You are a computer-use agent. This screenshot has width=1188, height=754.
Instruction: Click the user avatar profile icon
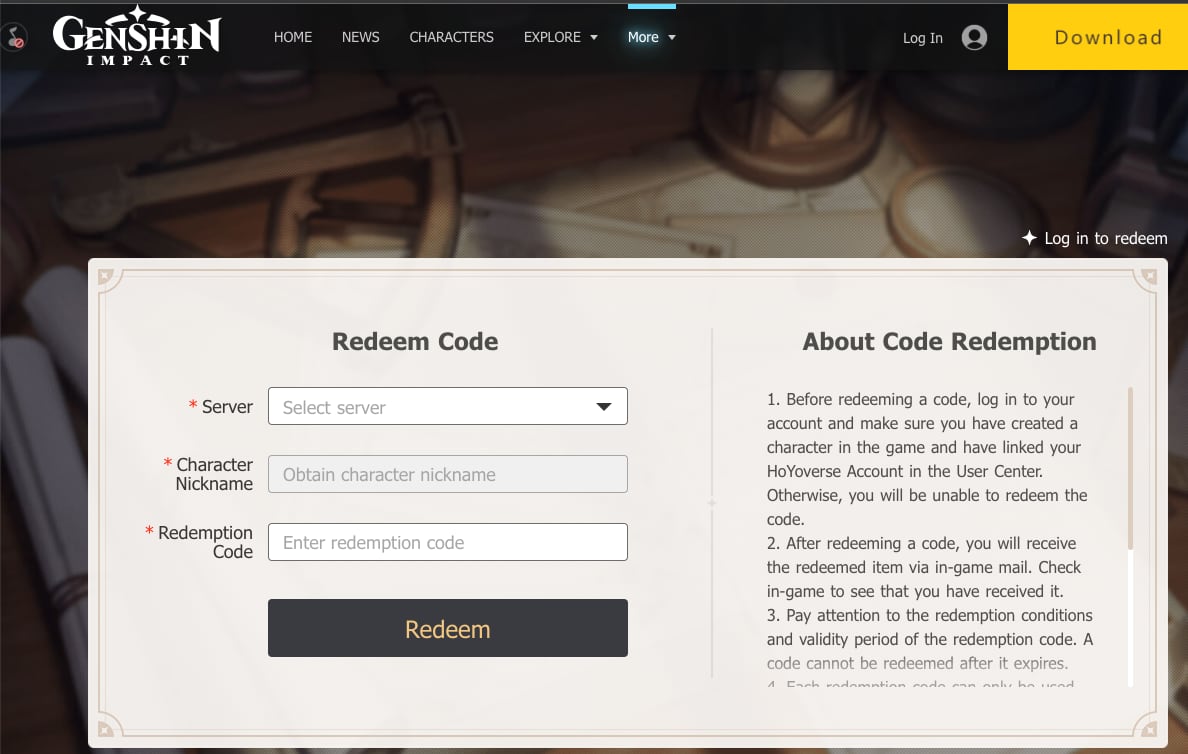(973, 38)
